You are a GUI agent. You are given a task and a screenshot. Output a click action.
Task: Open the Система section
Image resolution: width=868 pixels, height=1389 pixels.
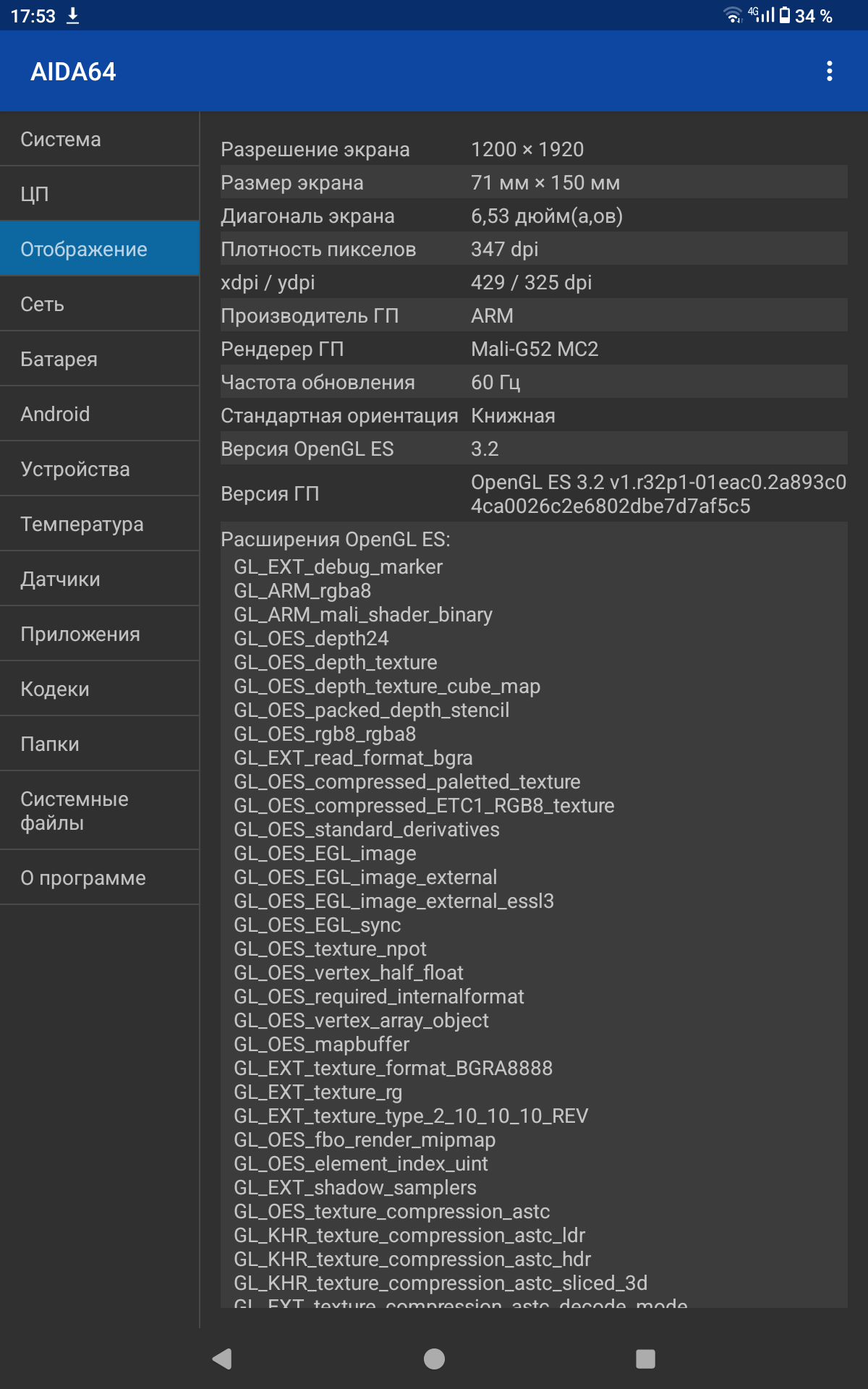(99, 139)
